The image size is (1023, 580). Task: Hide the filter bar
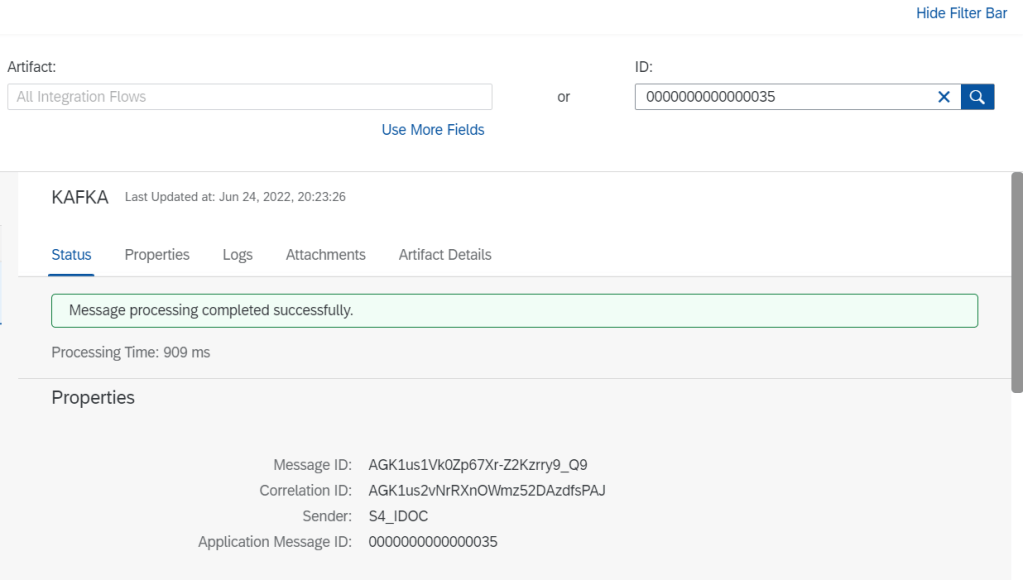961,14
